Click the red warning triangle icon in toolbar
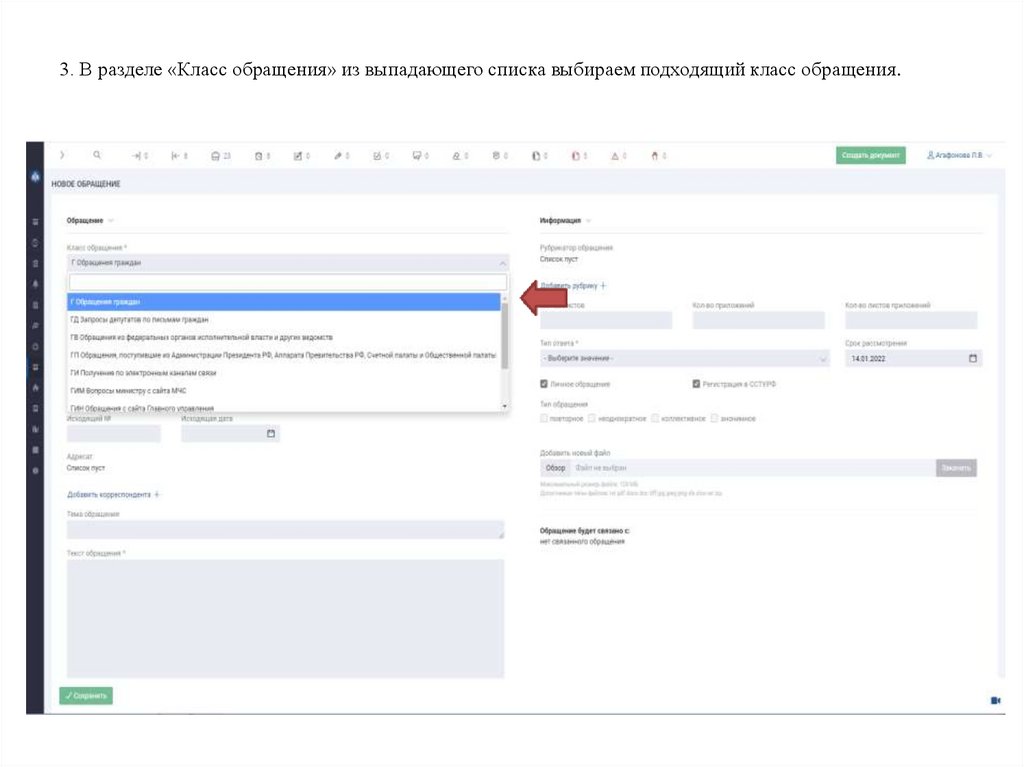 pos(615,156)
